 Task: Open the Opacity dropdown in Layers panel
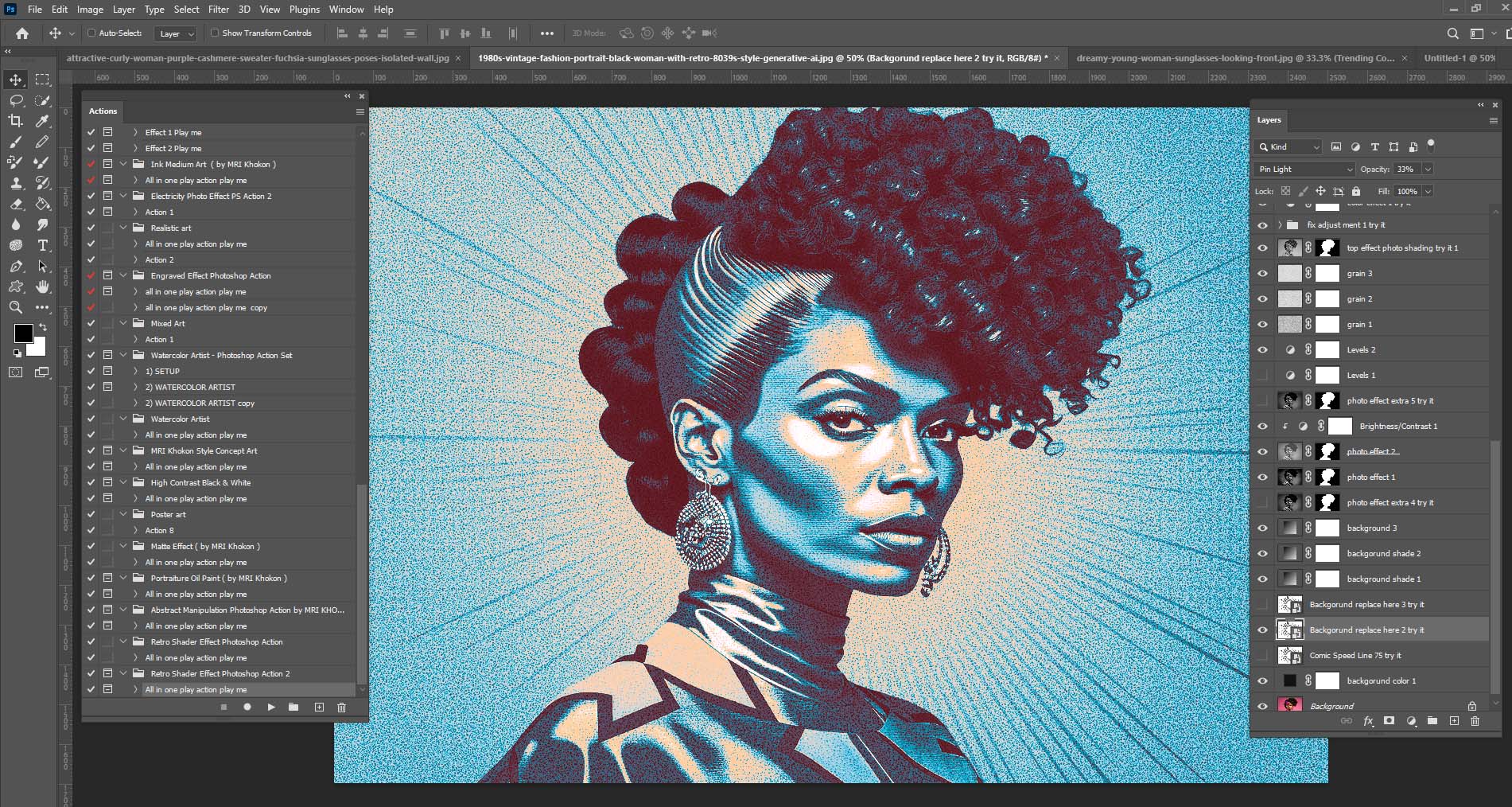click(1426, 169)
